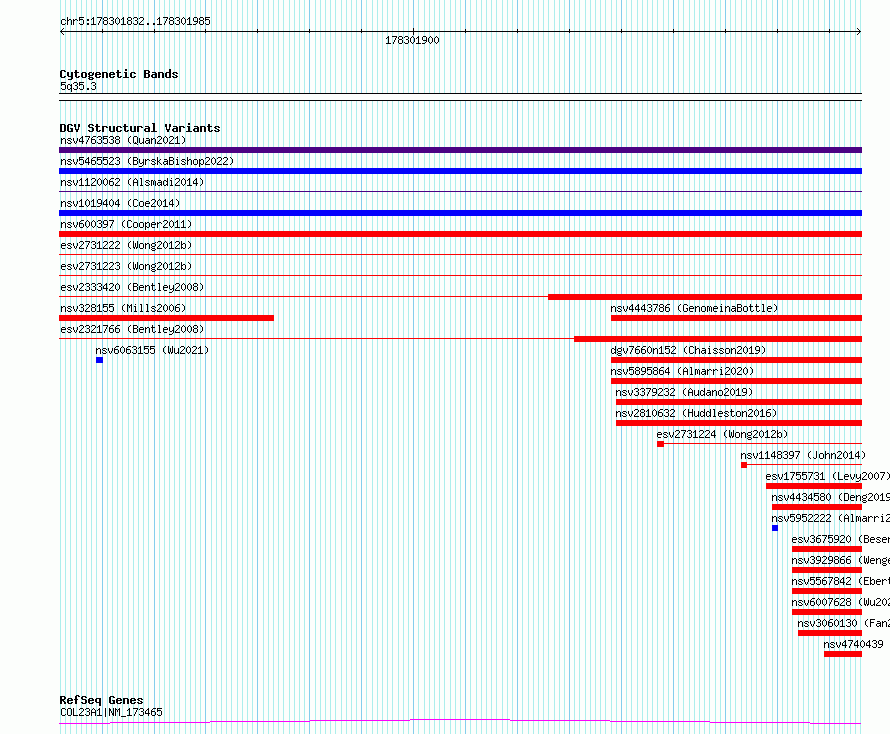Click the nsv6063155 (Wu2021) label
Screen dimensions: 890x734
(152, 350)
